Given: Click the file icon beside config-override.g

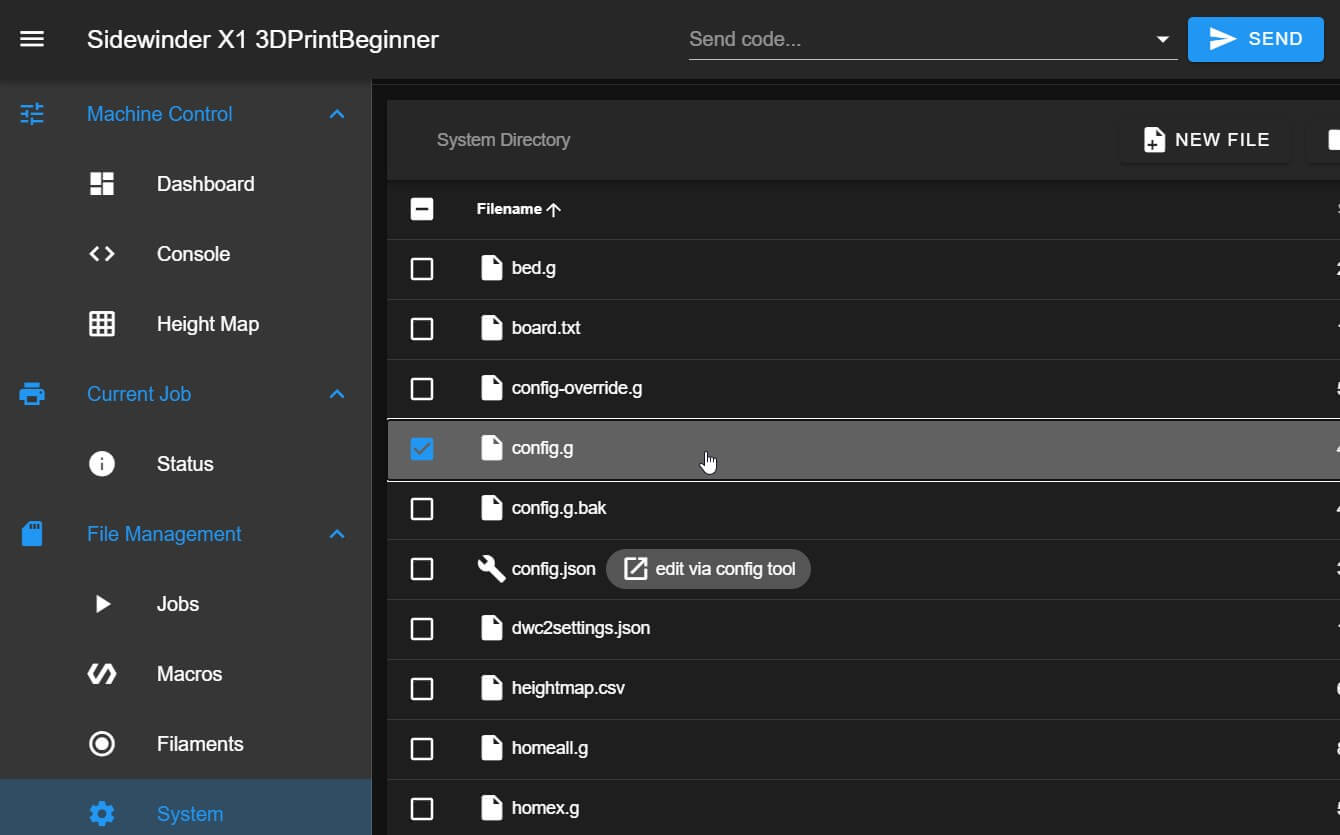Looking at the screenshot, I should click(491, 388).
